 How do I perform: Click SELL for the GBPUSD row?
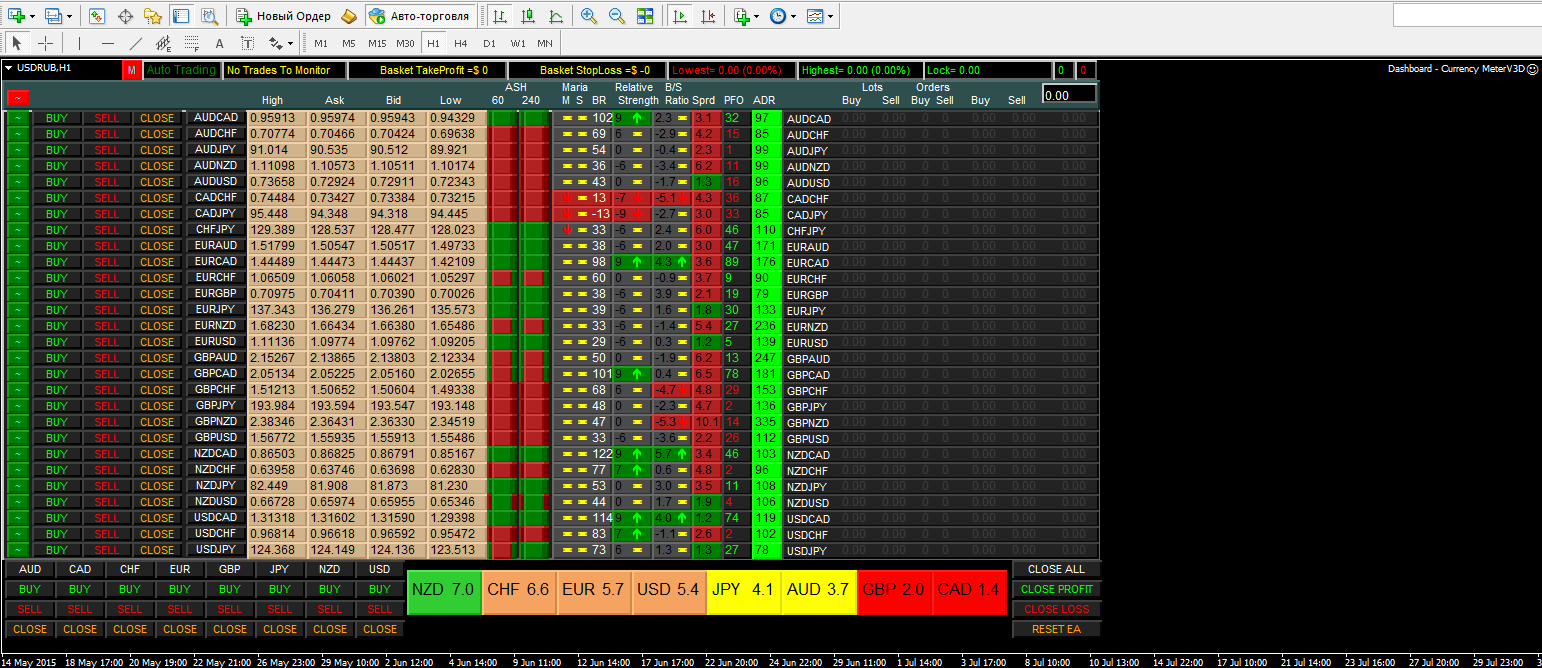[x=107, y=438]
